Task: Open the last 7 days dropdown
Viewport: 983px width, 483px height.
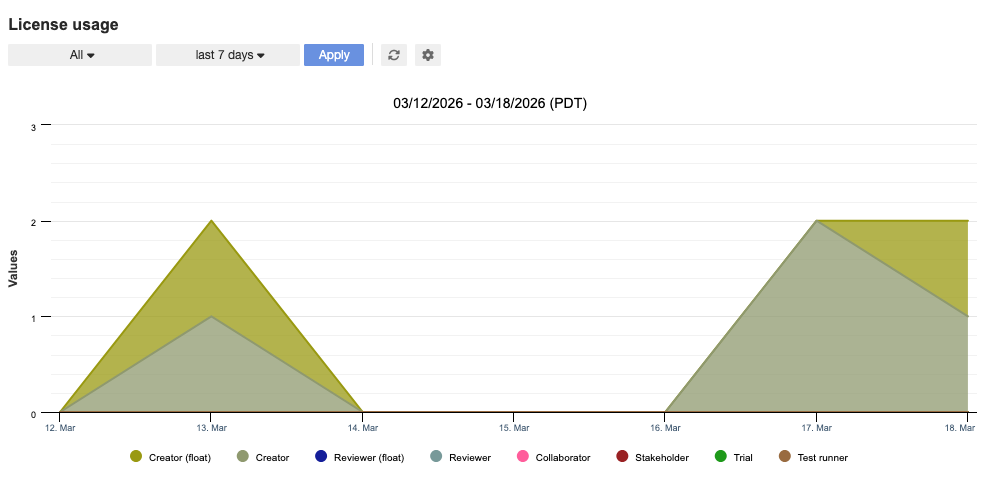Action: pos(228,55)
